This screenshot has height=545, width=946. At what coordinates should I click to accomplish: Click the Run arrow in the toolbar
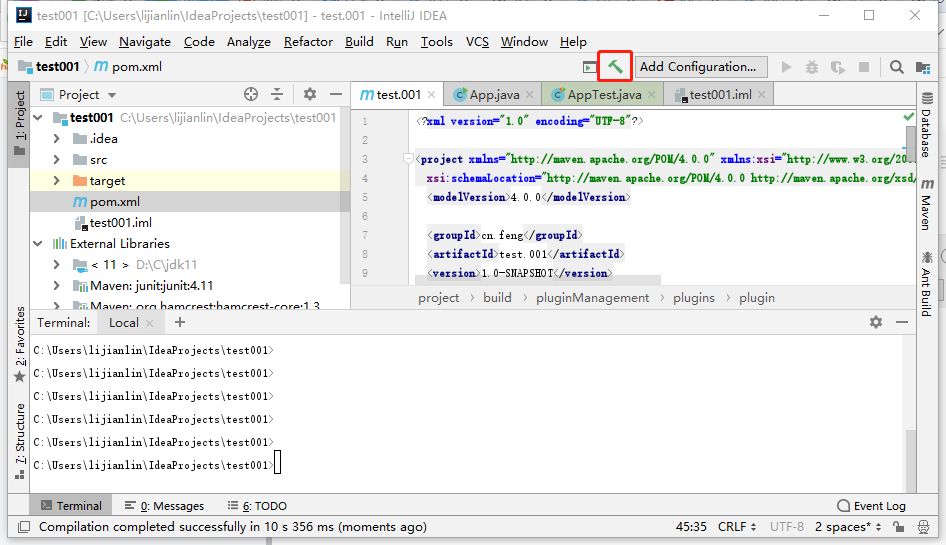click(786, 67)
